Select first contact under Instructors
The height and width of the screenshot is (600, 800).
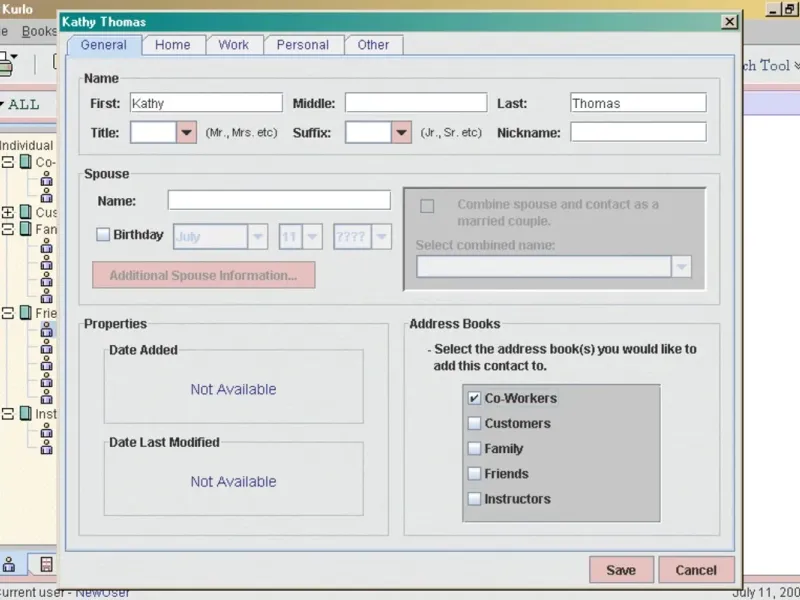tap(46, 431)
